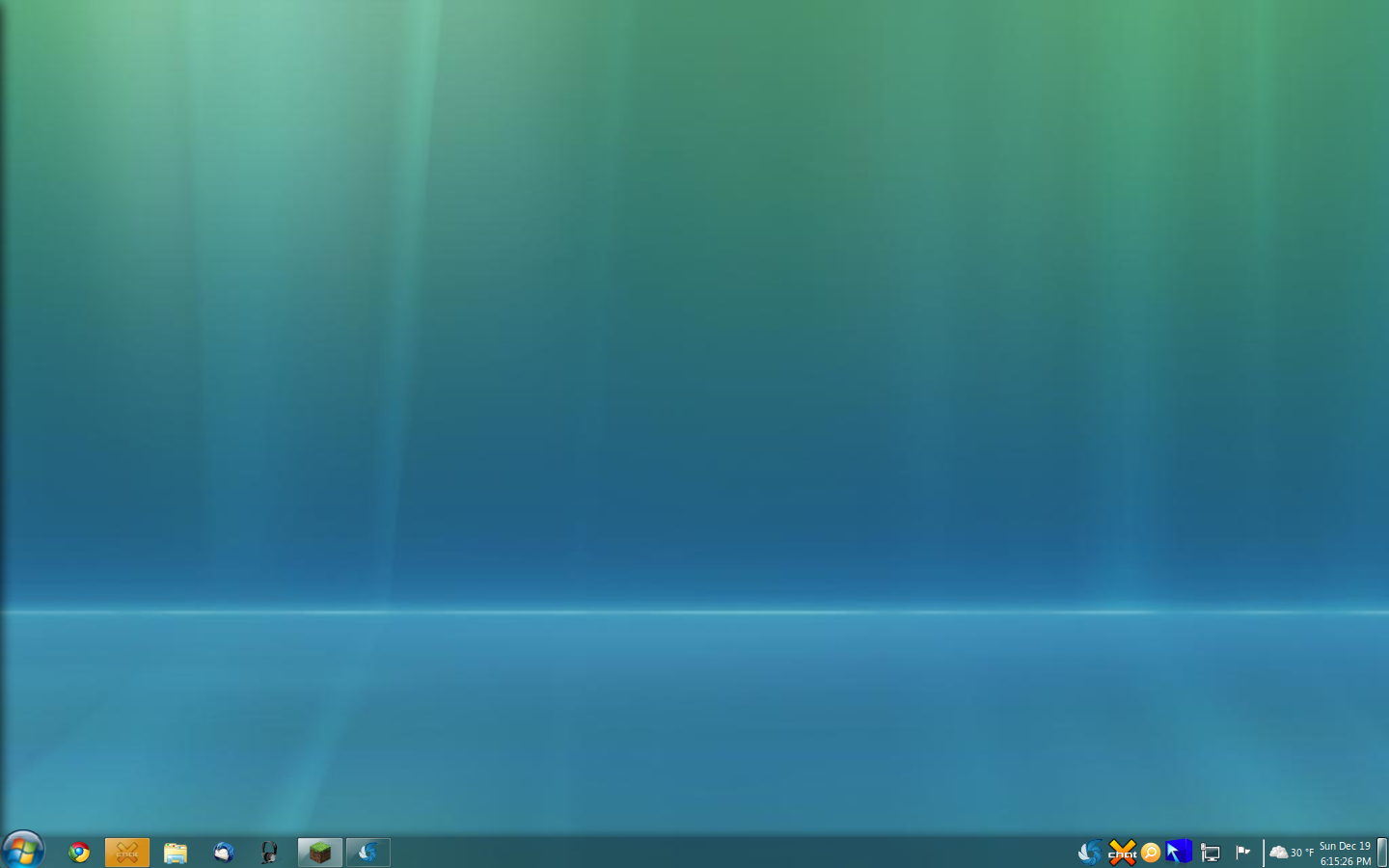
Task: Open the network connection tray icon
Action: (x=1211, y=853)
